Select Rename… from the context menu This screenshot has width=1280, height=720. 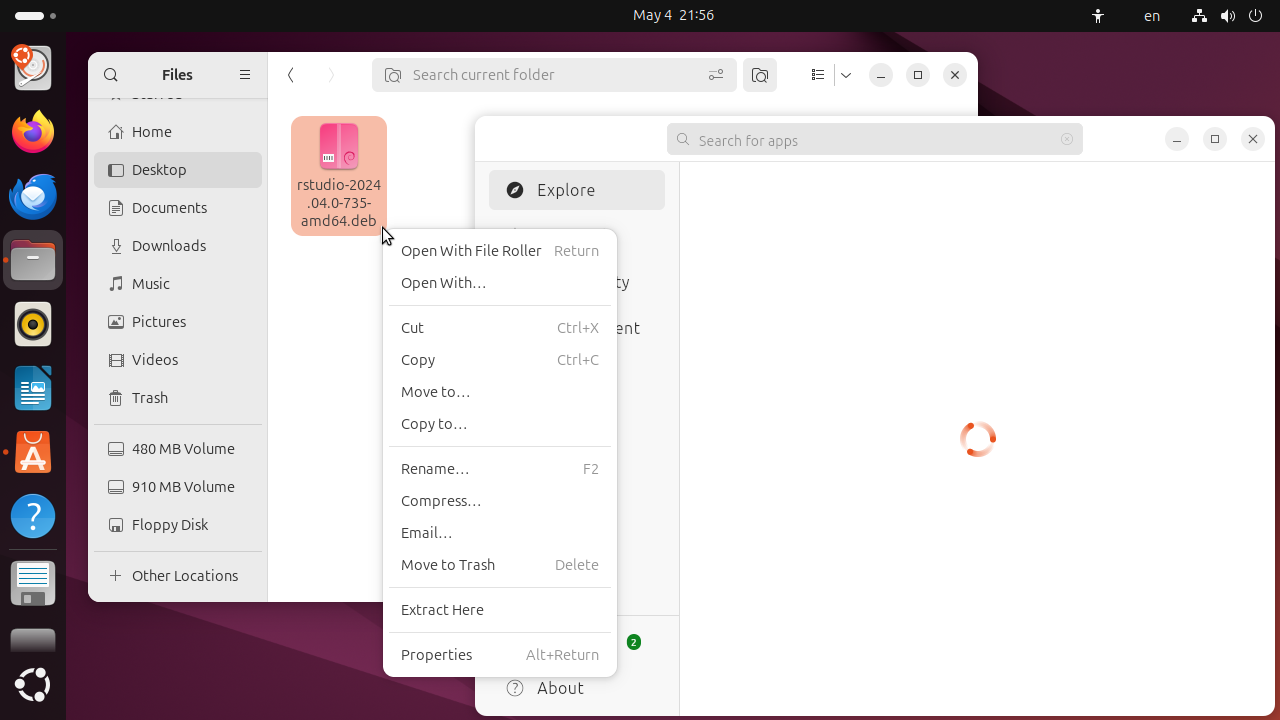pos(500,469)
